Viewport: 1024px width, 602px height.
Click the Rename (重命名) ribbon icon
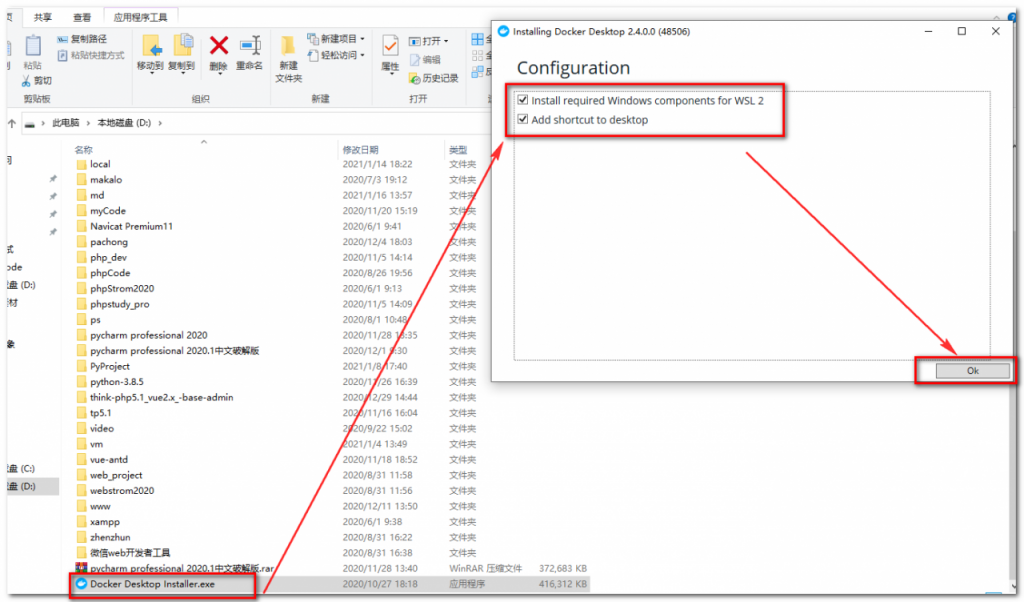coord(250,45)
